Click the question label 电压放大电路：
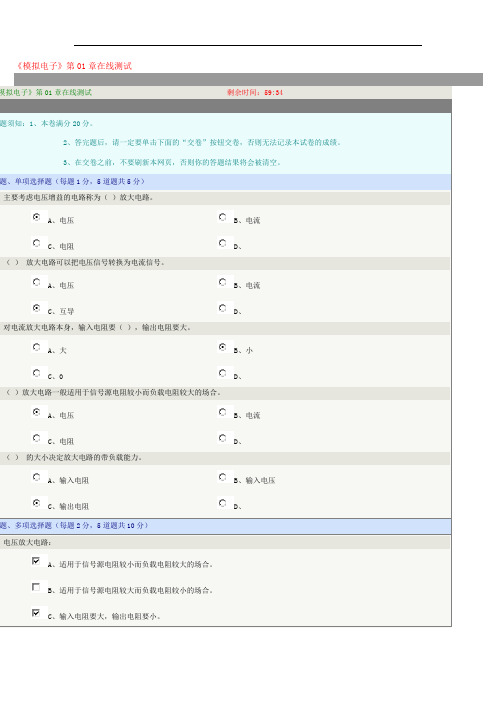The image size is (496, 702). 27,542
